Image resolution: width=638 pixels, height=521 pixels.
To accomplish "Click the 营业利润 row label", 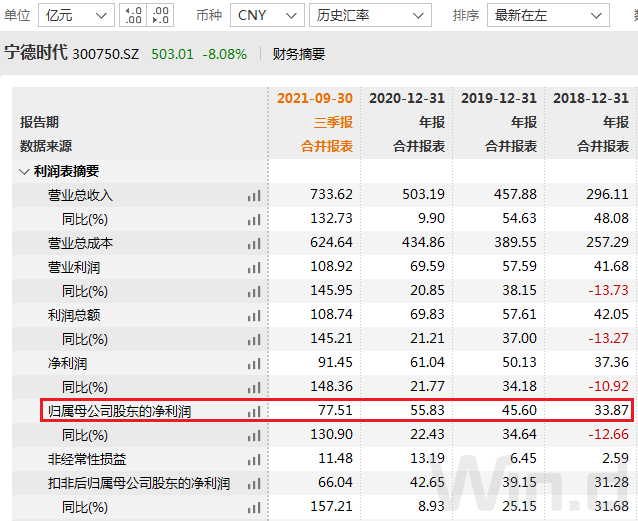I will click(x=74, y=267).
